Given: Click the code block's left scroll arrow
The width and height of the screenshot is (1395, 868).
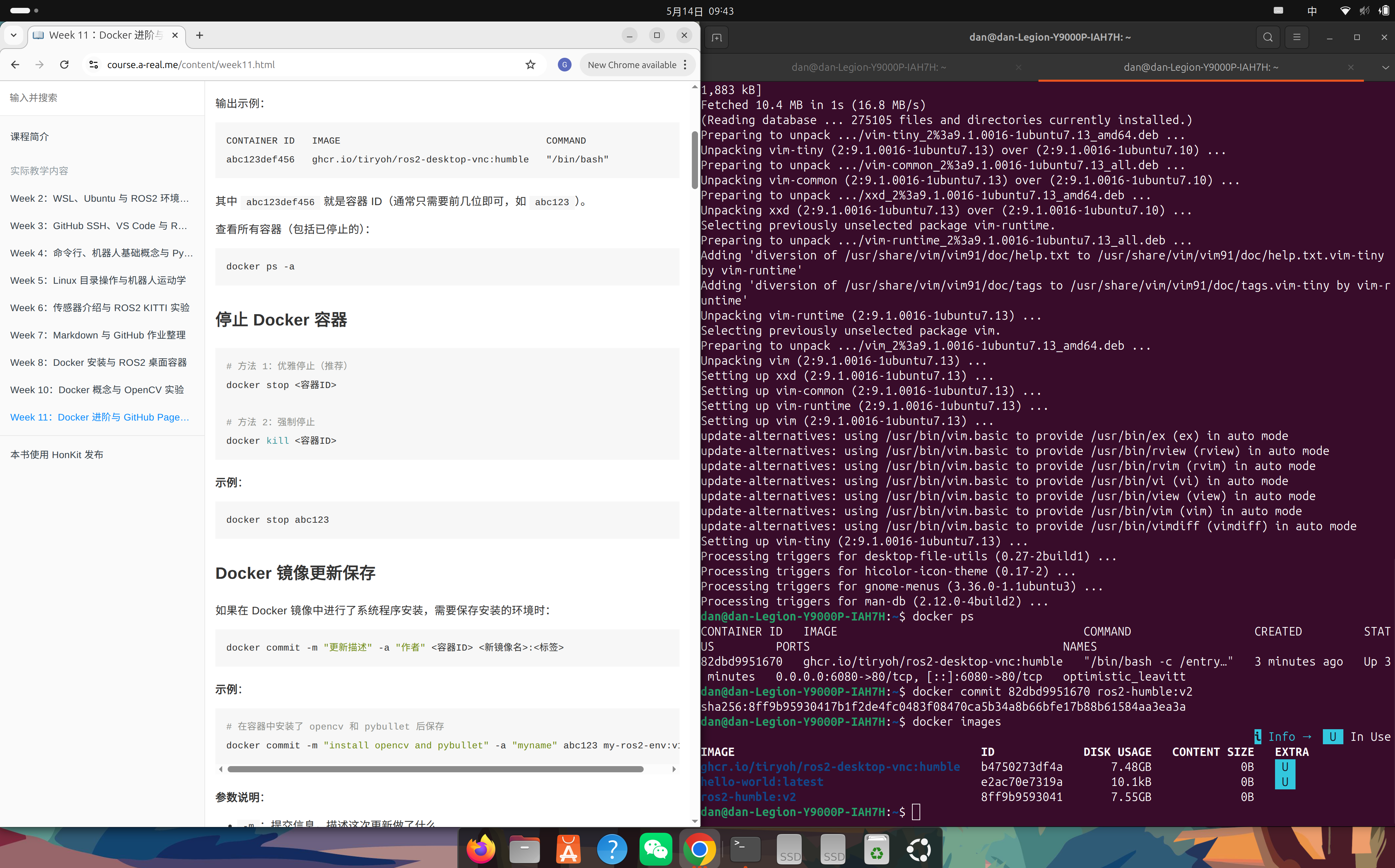Looking at the screenshot, I should click(221, 769).
